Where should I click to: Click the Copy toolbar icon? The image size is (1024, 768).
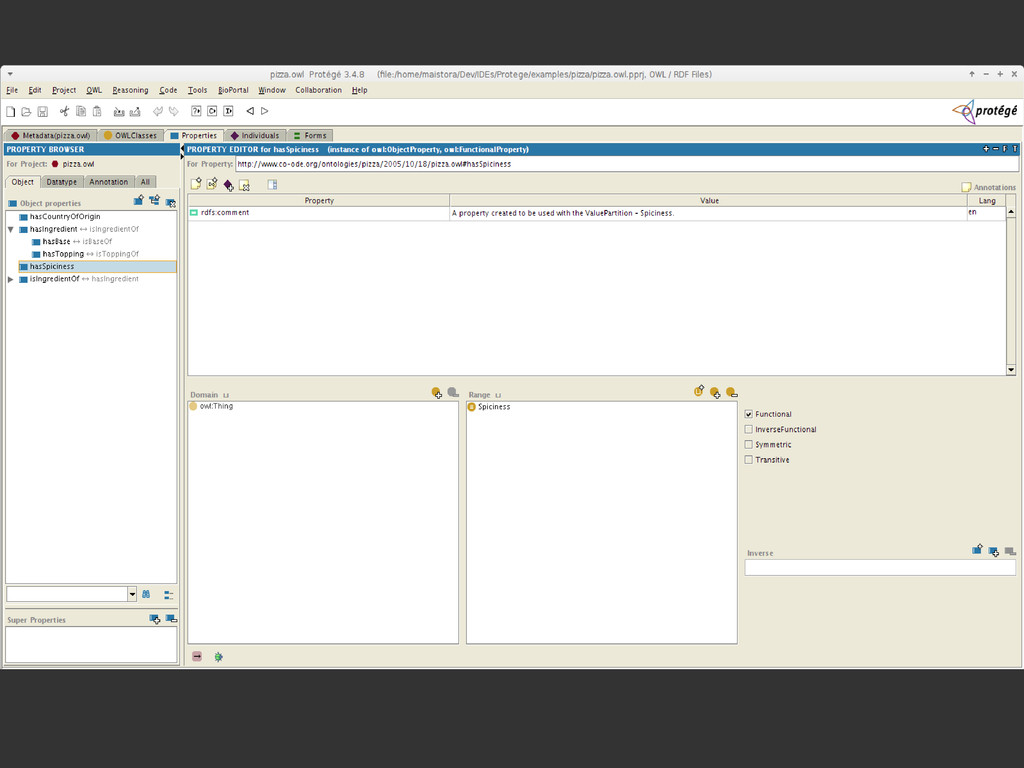pyautogui.click(x=81, y=112)
